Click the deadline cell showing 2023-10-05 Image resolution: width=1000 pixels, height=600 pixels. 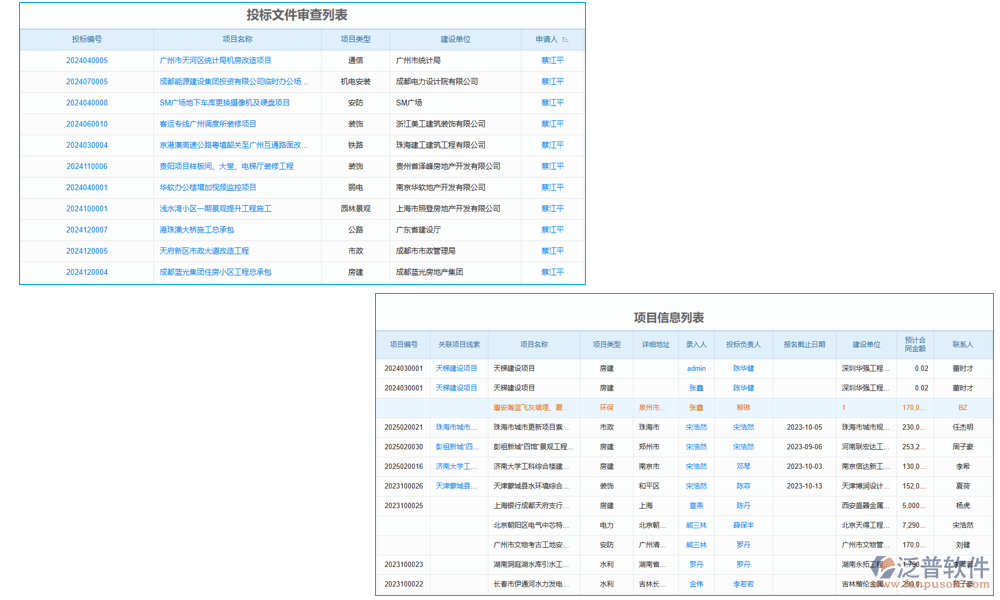pos(804,427)
